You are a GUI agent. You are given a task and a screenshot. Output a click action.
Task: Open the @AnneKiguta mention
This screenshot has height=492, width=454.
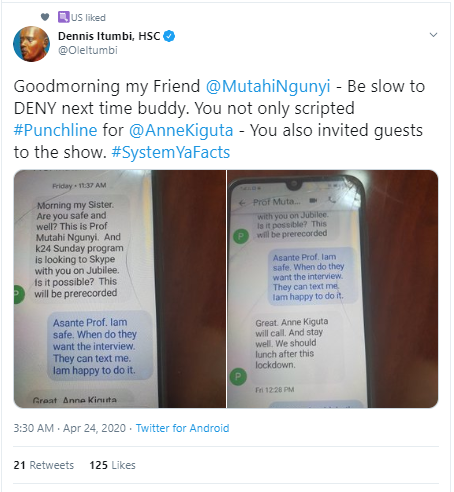point(181,130)
